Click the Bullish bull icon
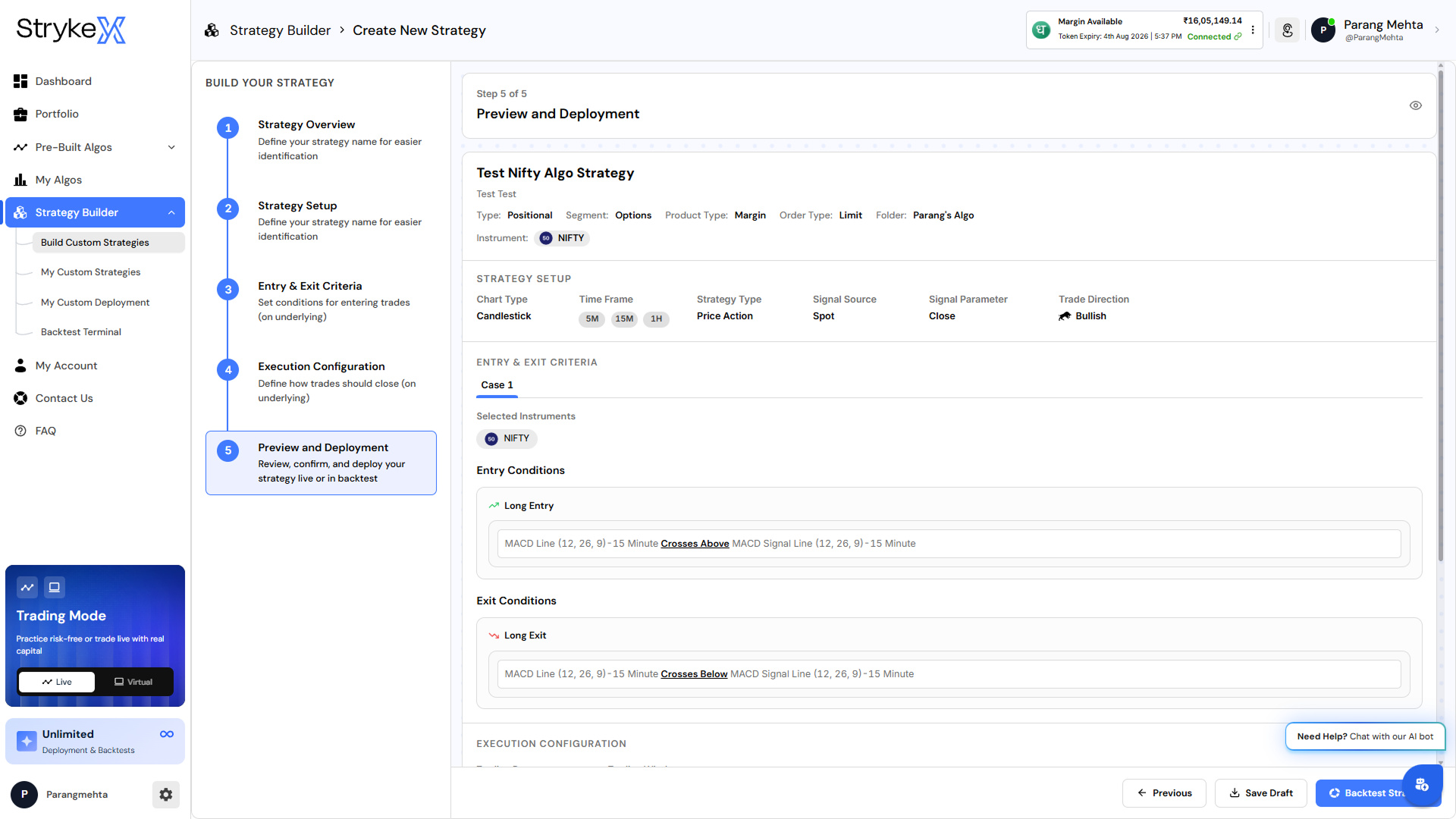The image size is (1456, 819). pos(1065,316)
